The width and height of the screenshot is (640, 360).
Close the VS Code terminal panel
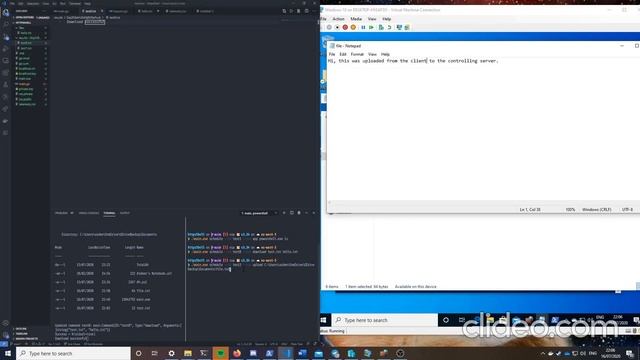pos(313,213)
